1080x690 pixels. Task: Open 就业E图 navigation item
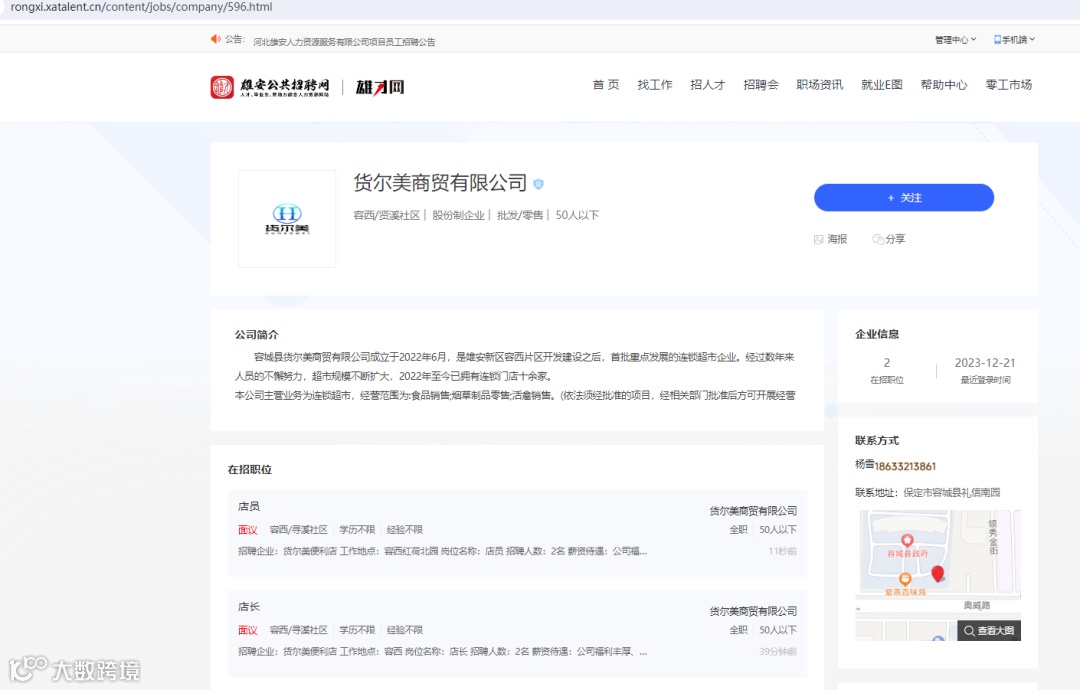pyautogui.click(x=882, y=85)
